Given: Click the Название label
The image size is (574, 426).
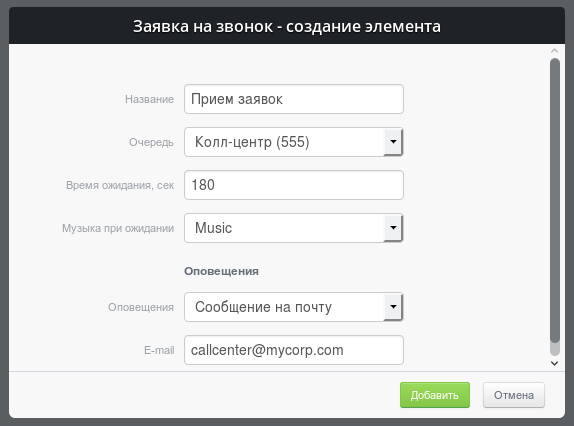Looking at the screenshot, I should click(x=149, y=99).
